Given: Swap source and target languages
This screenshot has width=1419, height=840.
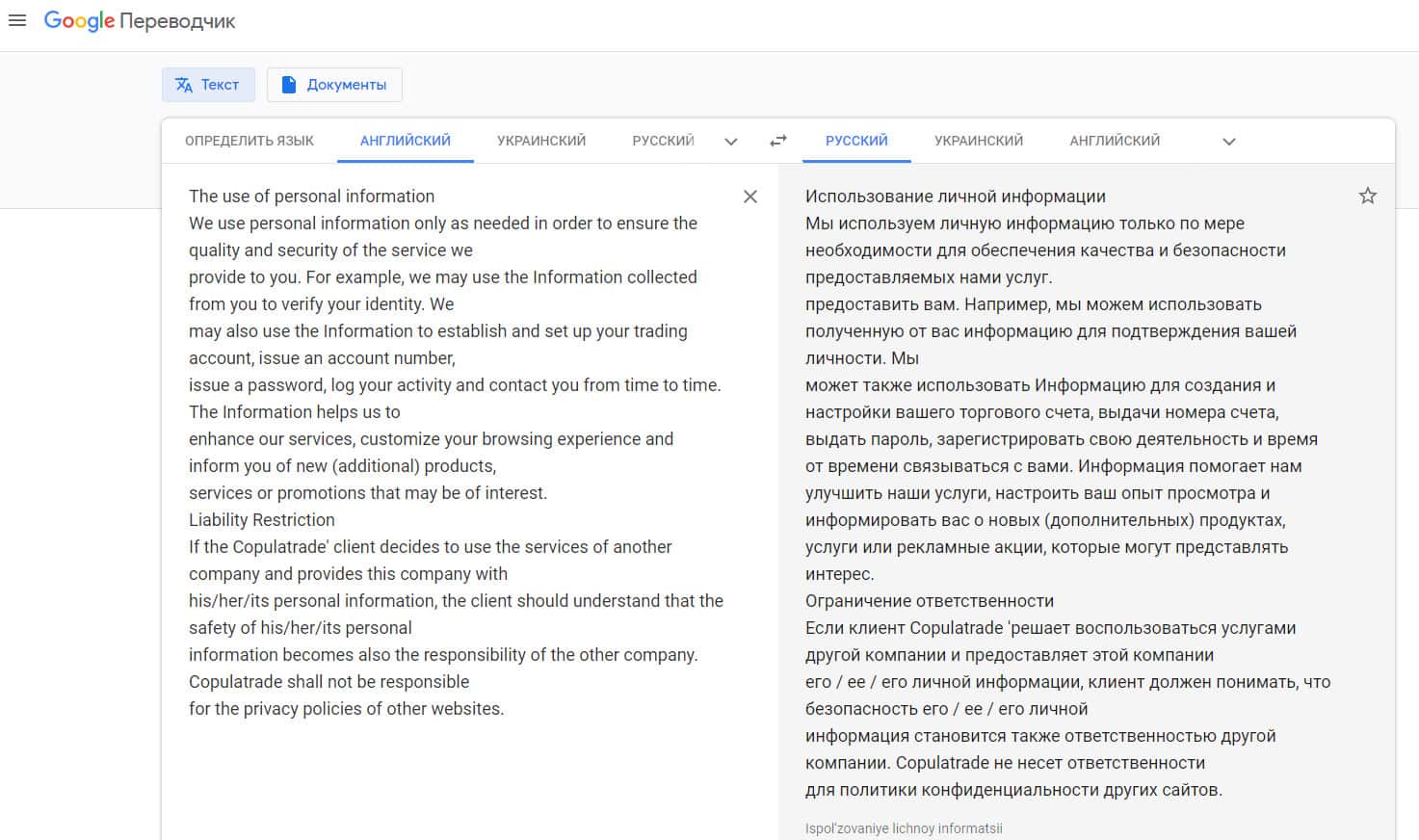Looking at the screenshot, I should [778, 141].
